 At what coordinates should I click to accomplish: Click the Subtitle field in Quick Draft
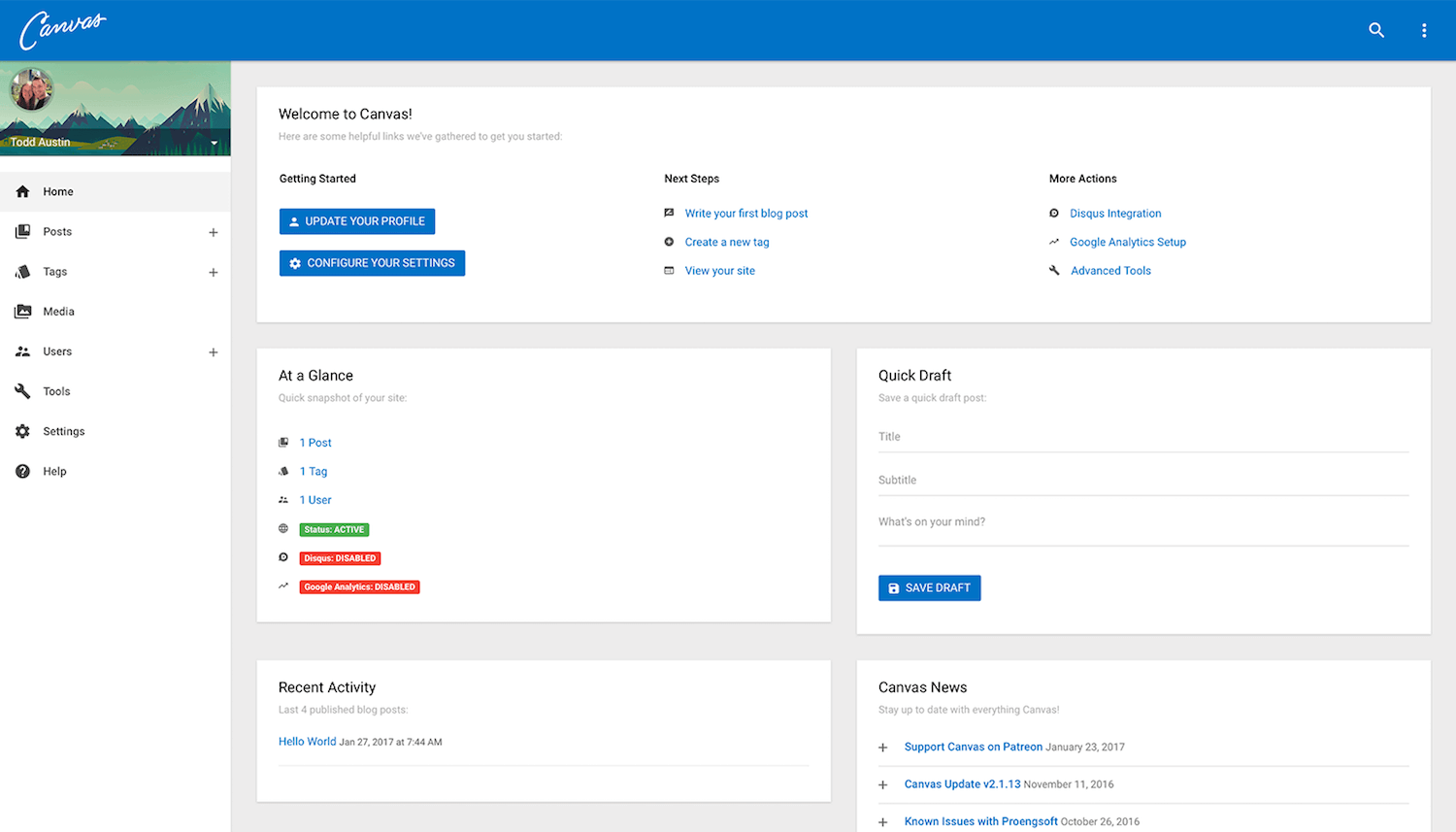point(1143,481)
